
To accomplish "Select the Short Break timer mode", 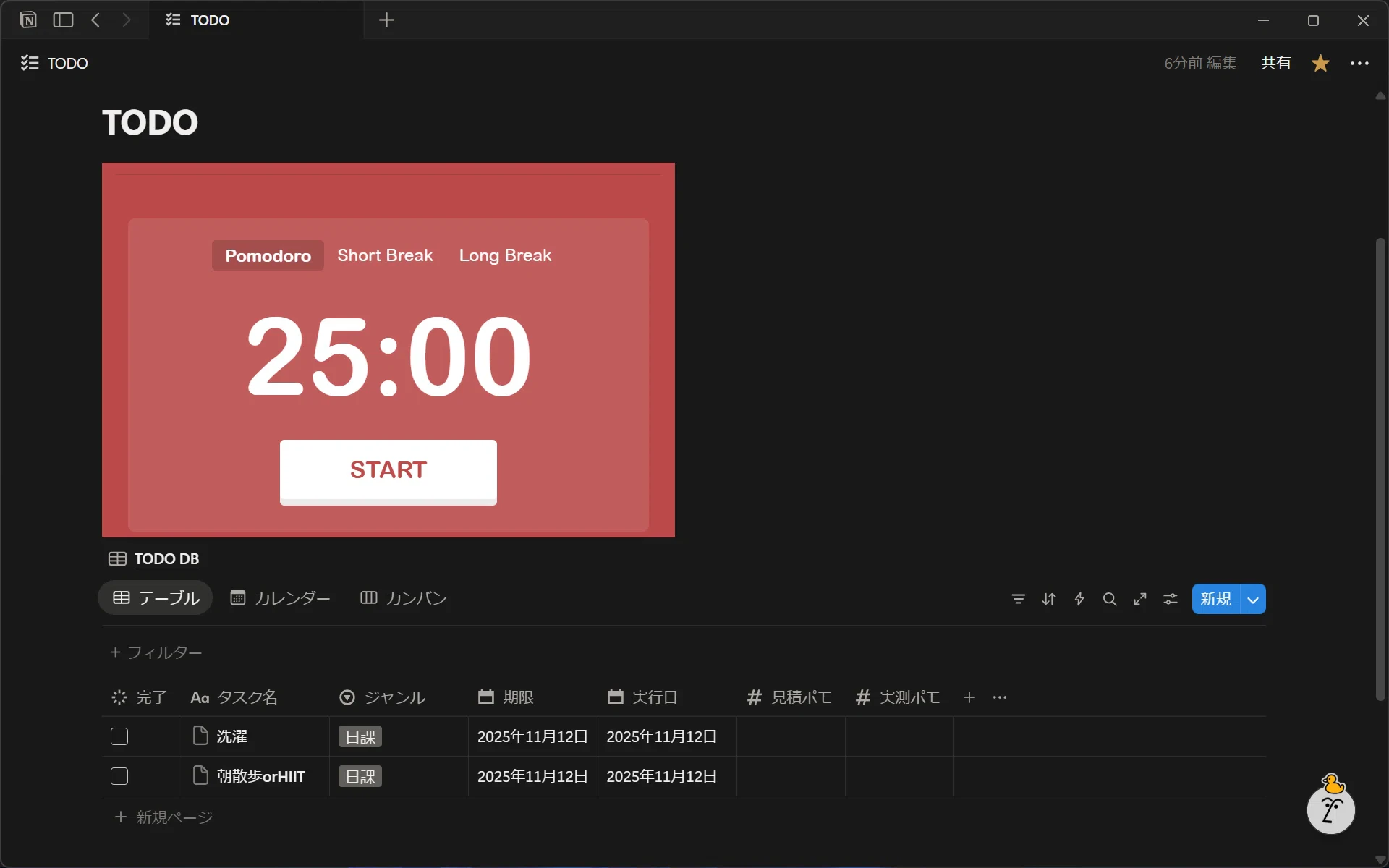I will click(x=385, y=255).
